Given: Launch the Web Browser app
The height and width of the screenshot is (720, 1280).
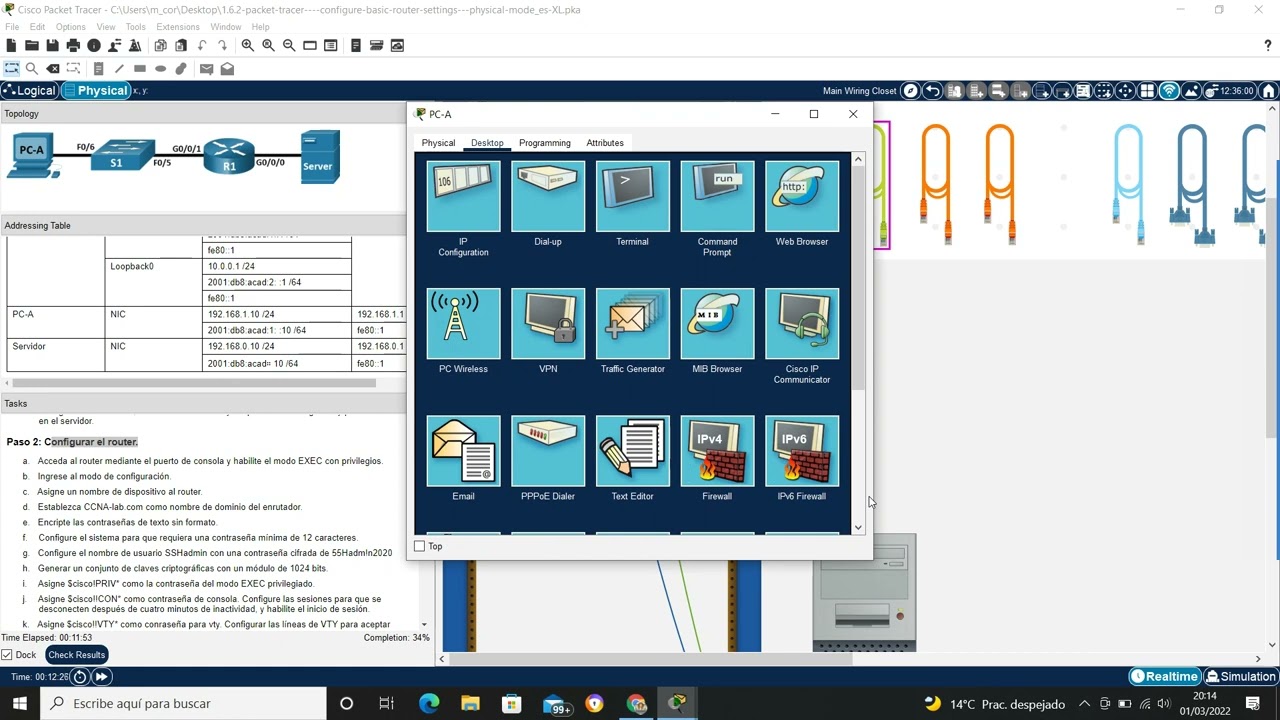Looking at the screenshot, I should coord(802,196).
